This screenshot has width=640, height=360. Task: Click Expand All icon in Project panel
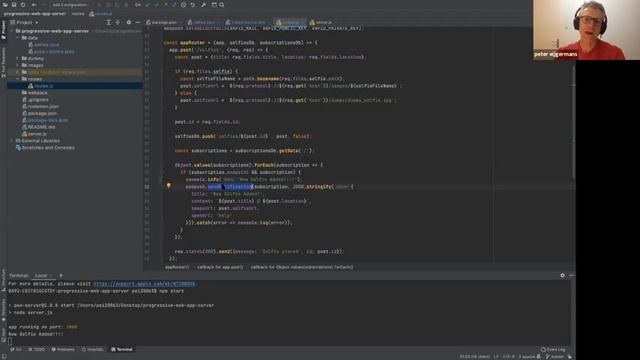tap(109, 22)
